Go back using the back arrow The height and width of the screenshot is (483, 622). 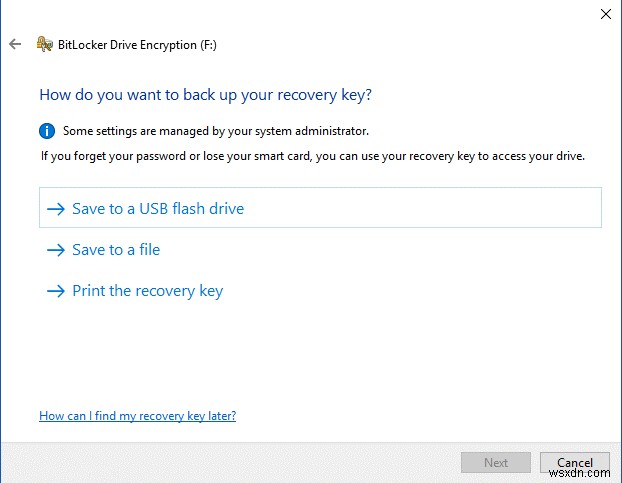[x=15, y=44]
